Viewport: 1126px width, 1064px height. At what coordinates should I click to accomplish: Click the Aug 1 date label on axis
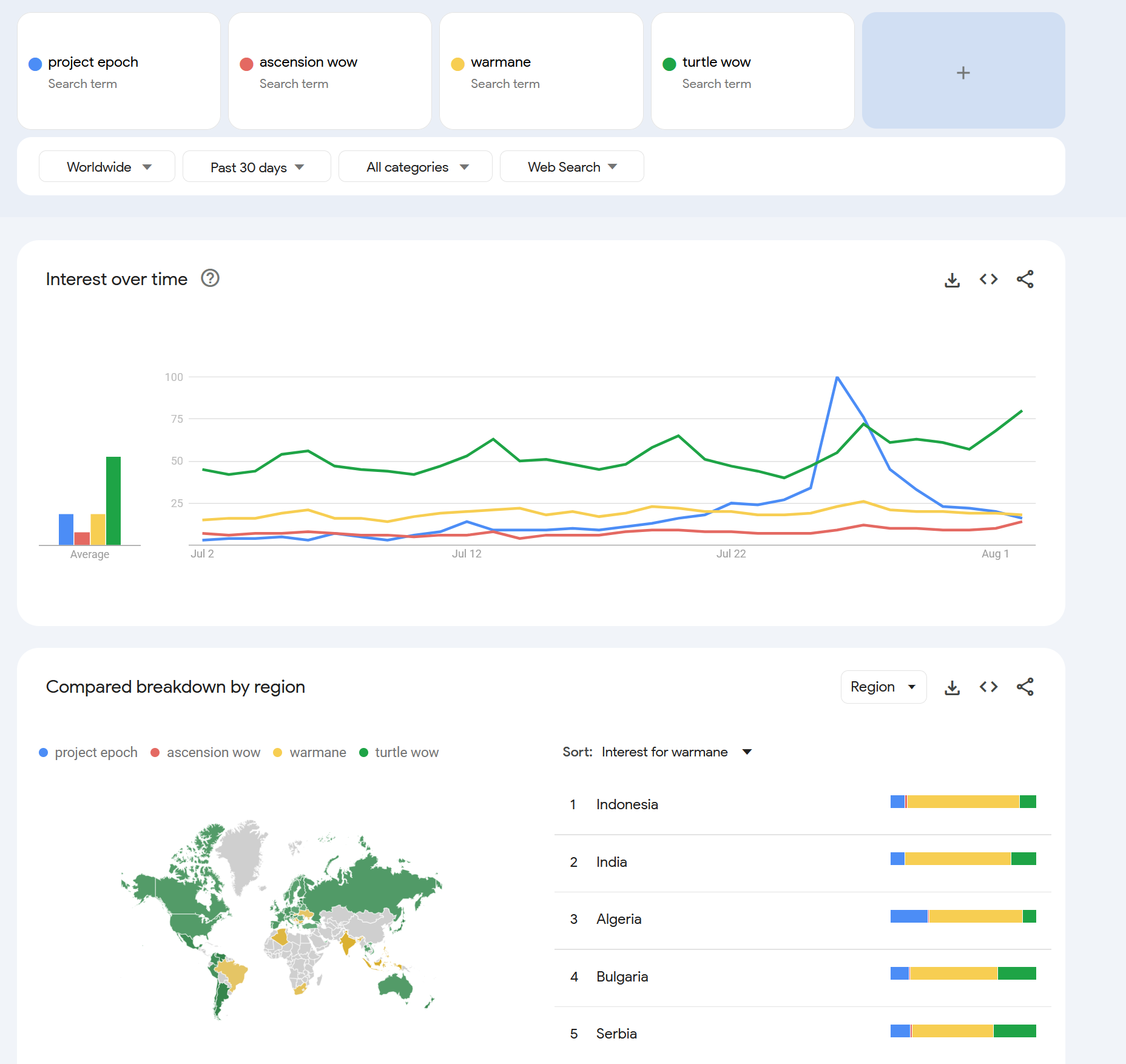(995, 554)
